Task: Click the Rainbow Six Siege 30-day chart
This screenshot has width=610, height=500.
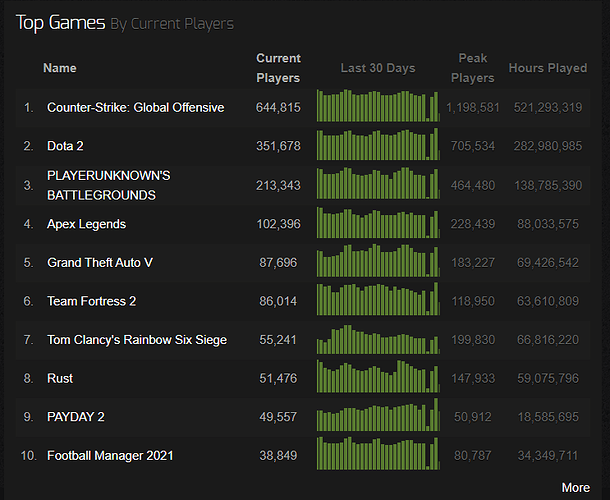Action: pyautogui.click(x=378, y=339)
